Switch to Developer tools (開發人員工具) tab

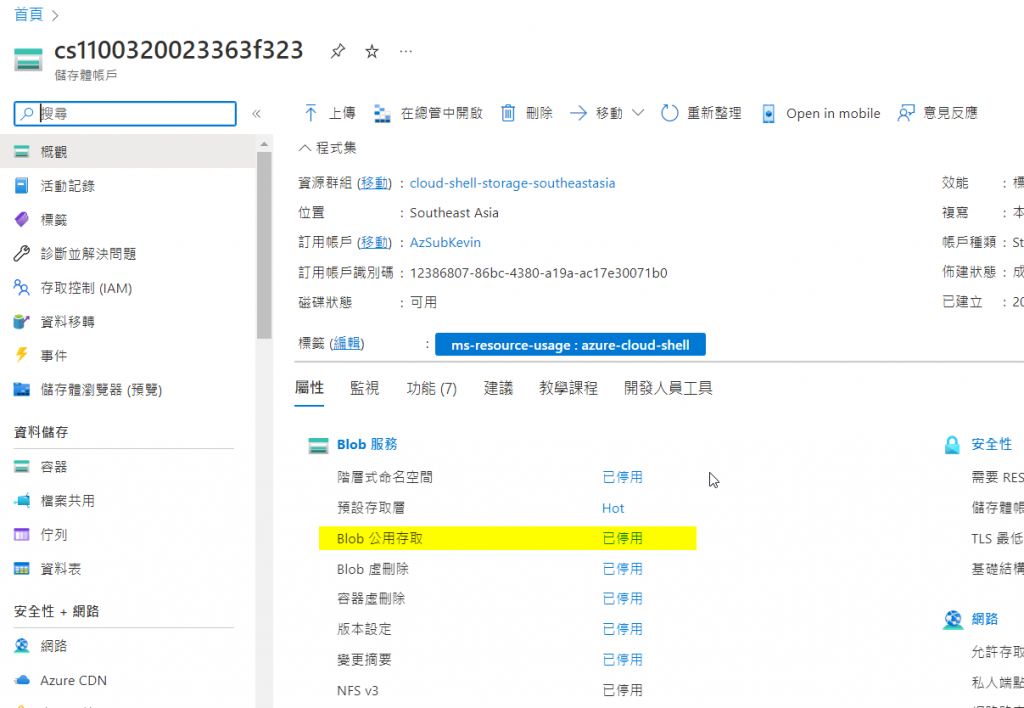click(668, 389)
